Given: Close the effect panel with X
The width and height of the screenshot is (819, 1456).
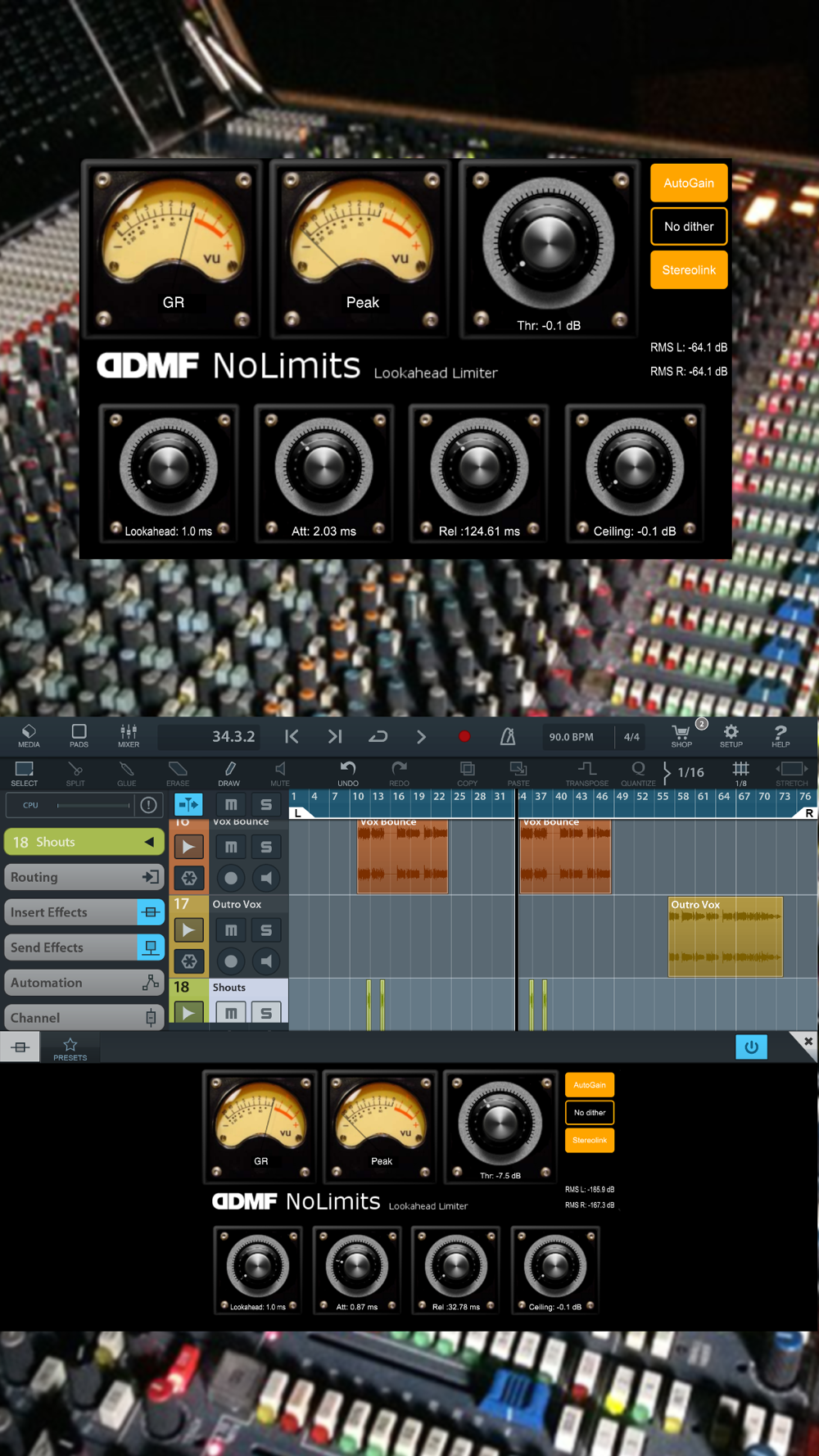Looking at the screenshot, I should point(807,1042).
